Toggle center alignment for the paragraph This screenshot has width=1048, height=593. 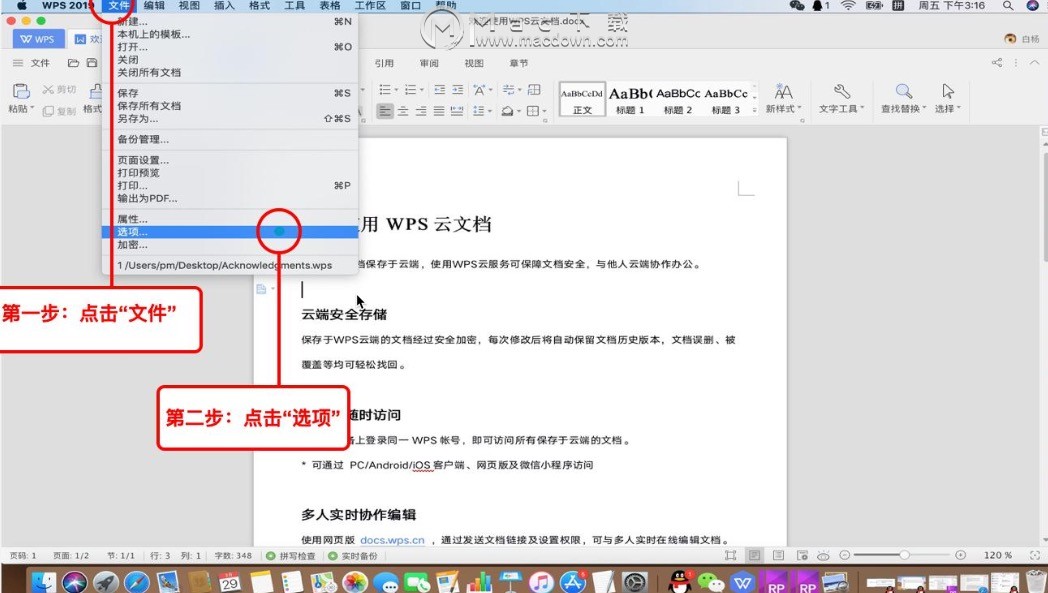[x=403, y=111]
